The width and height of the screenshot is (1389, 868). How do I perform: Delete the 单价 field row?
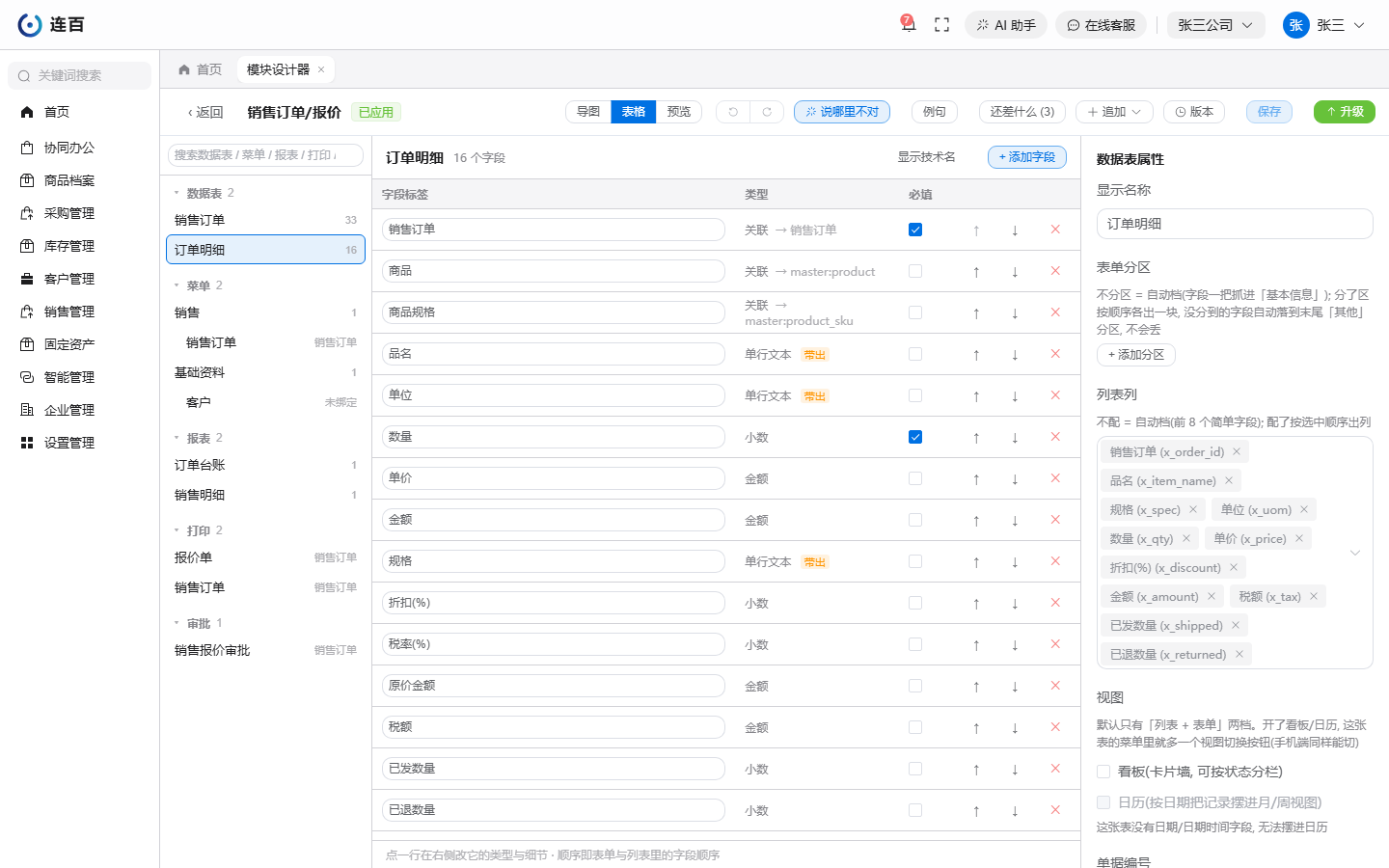click(x=1055, y=478)
